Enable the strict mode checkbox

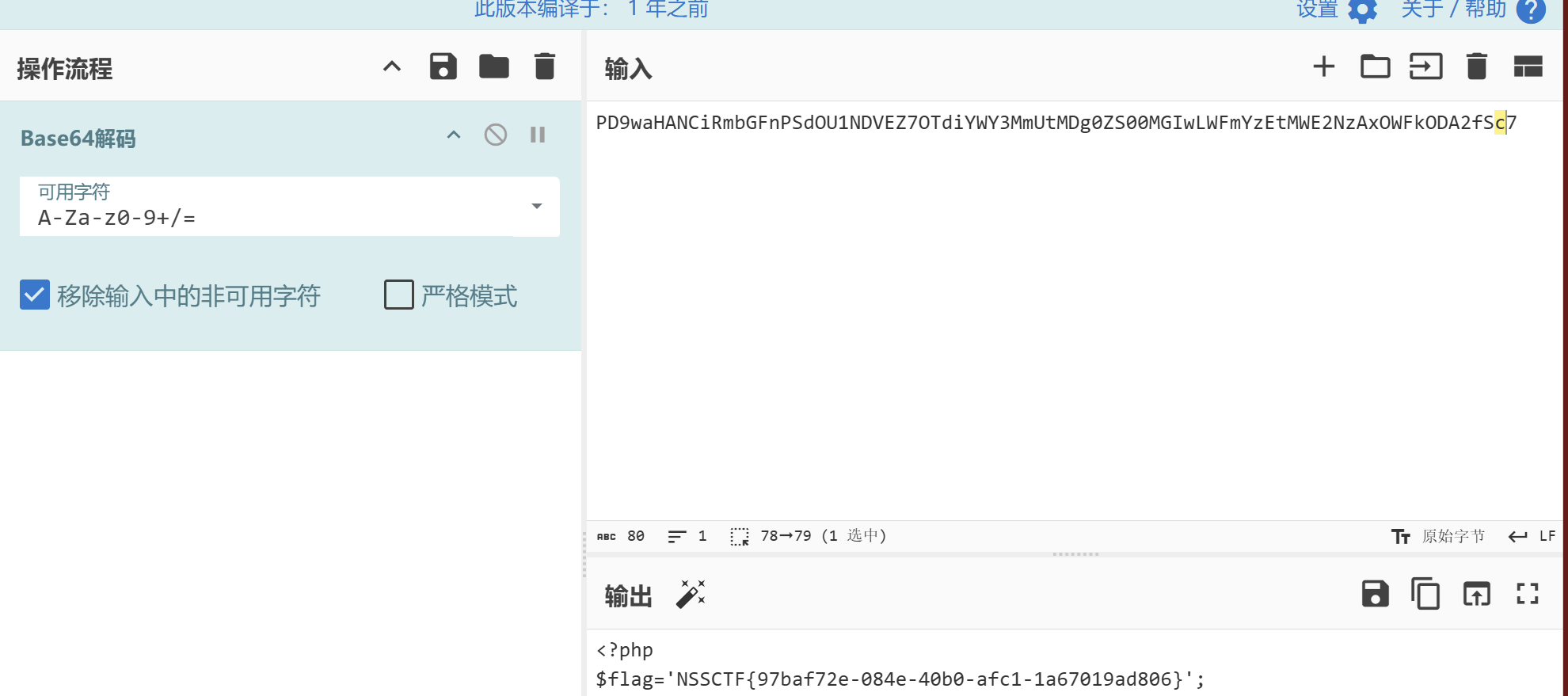(398, 295)
